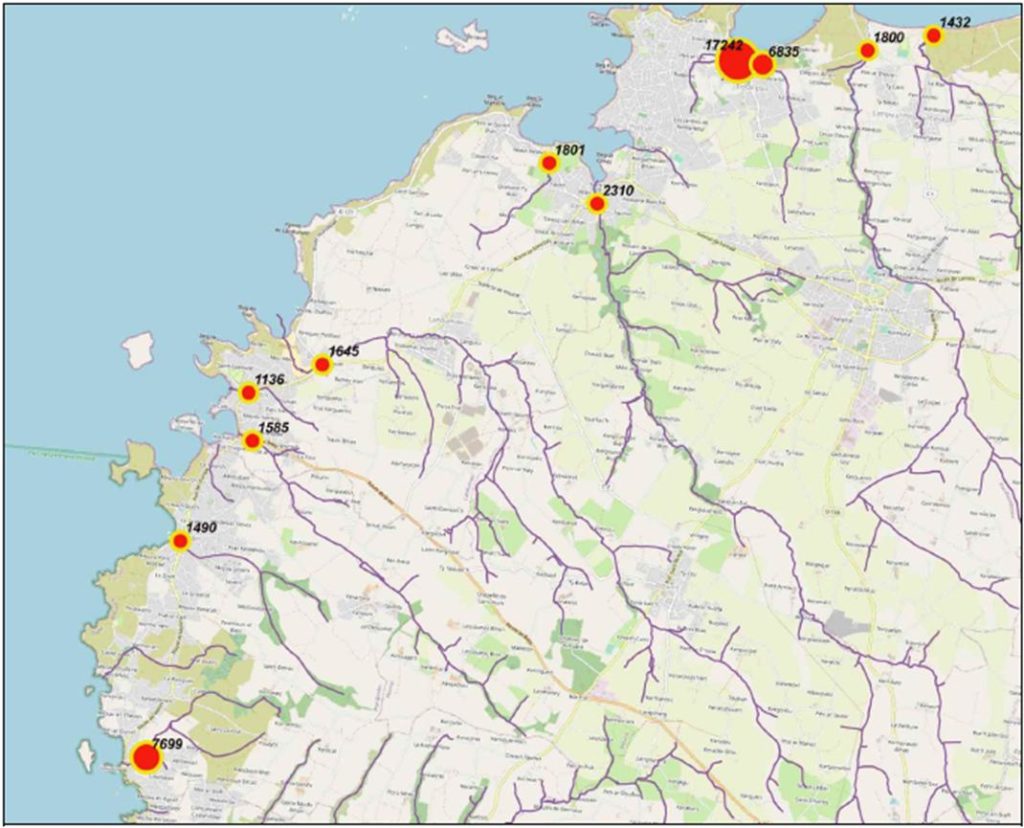The height and width of the screenshot is (828, 1024).
Task: Select the red marker labeled 1136
Action: pos(248,393)
